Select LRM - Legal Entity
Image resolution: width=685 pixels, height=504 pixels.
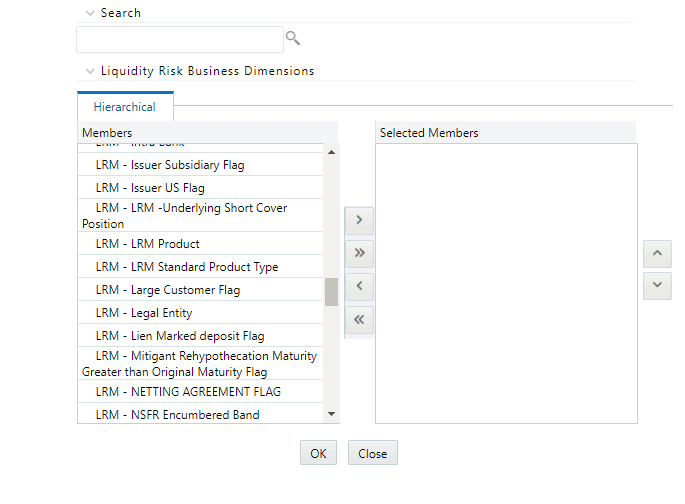200,313
